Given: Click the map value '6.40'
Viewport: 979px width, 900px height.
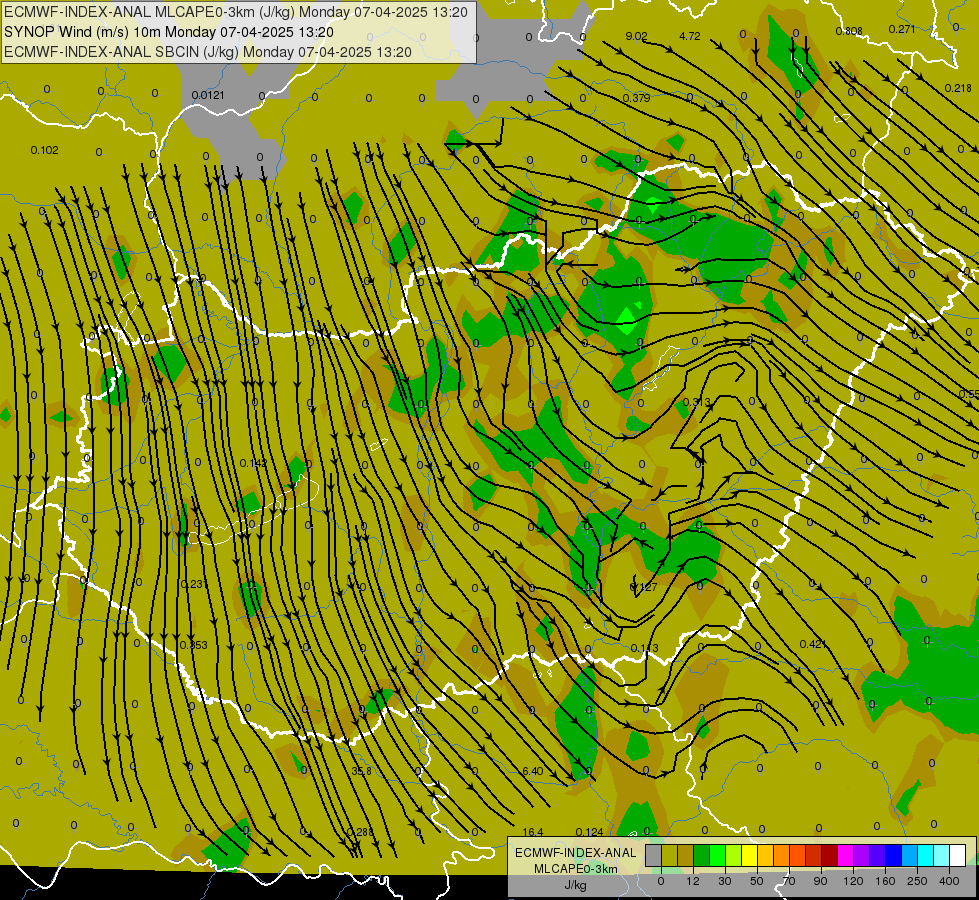Looking at the screenshot, I should pos(533,771).
